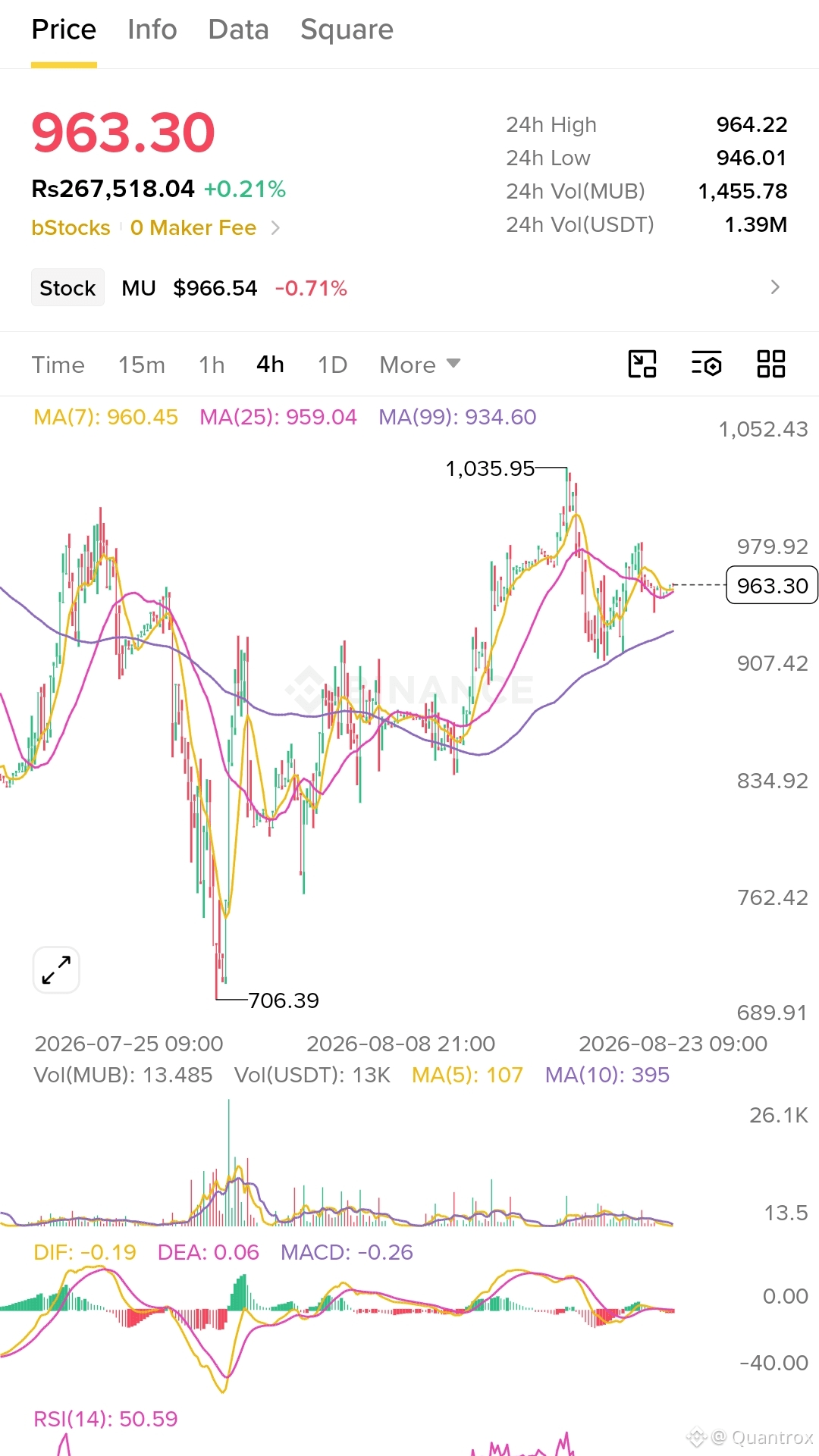Tap the 2026-08-23 09:00 date label
Viewport: 819px width, 1456px height.
[673, 1044]
